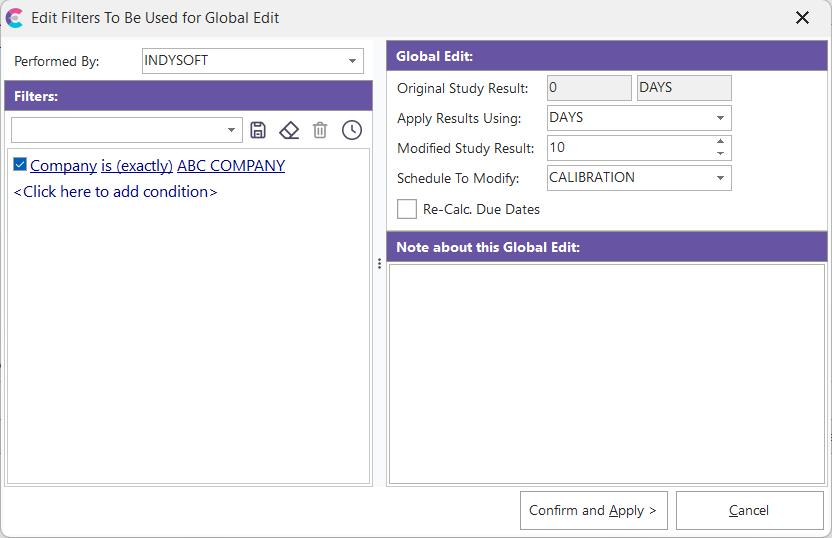Image resolution: width=832 pixels, height=538 pixels.
Task: Click here to add condition link
Action: pos(115,191)
